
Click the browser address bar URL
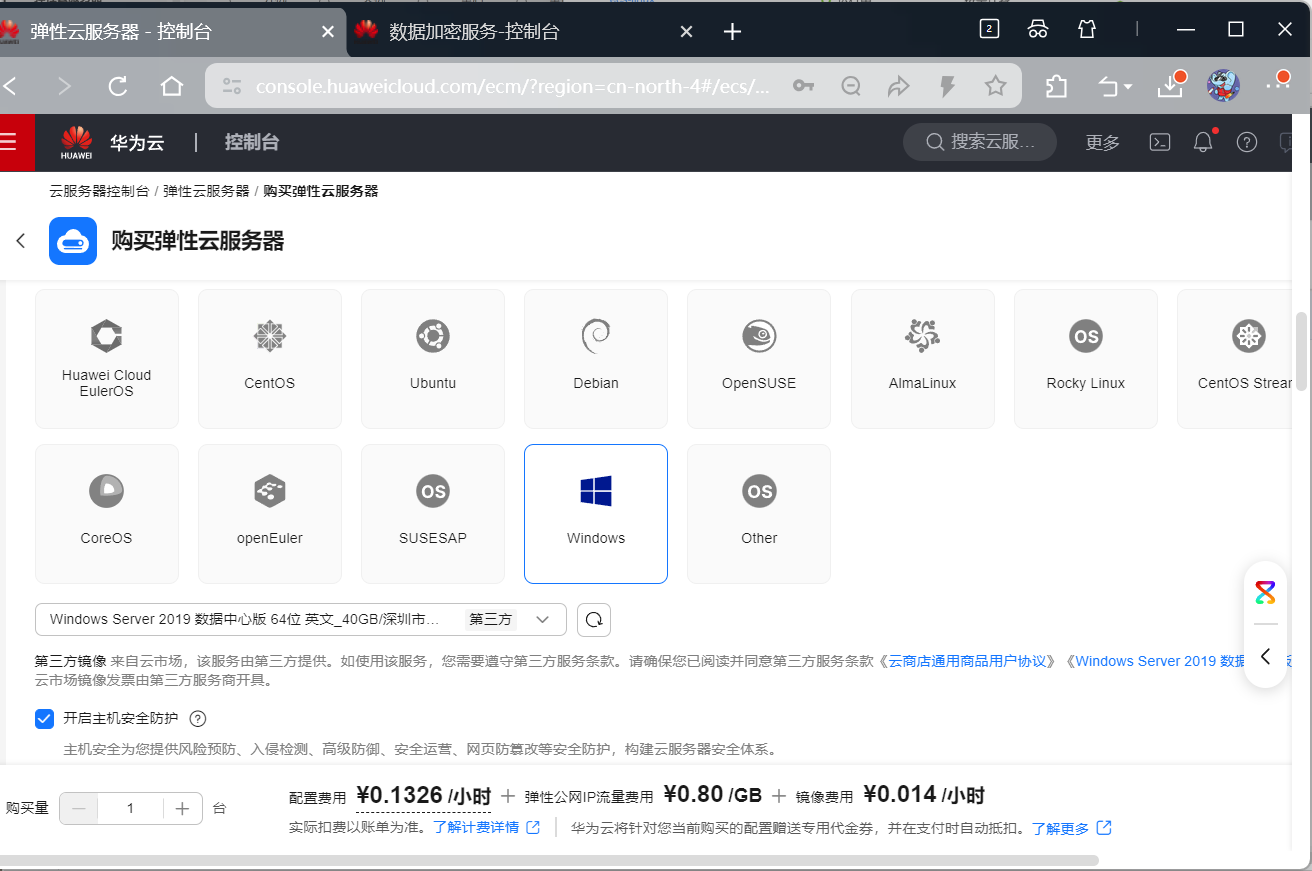pos(513,87)
